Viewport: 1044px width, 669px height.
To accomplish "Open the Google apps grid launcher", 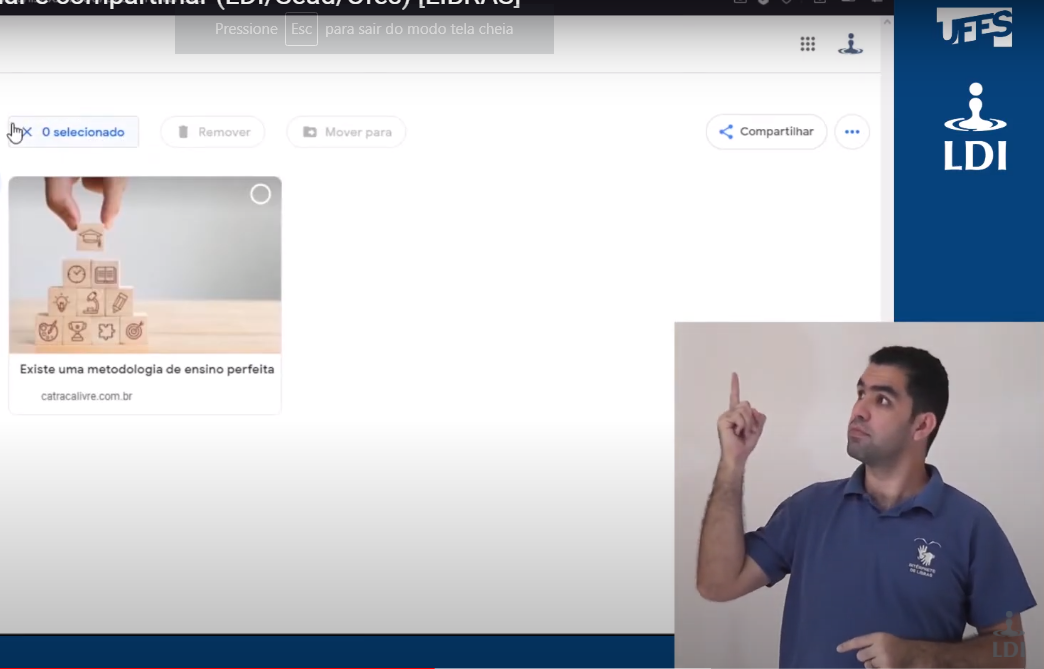I will pos(807,44).
